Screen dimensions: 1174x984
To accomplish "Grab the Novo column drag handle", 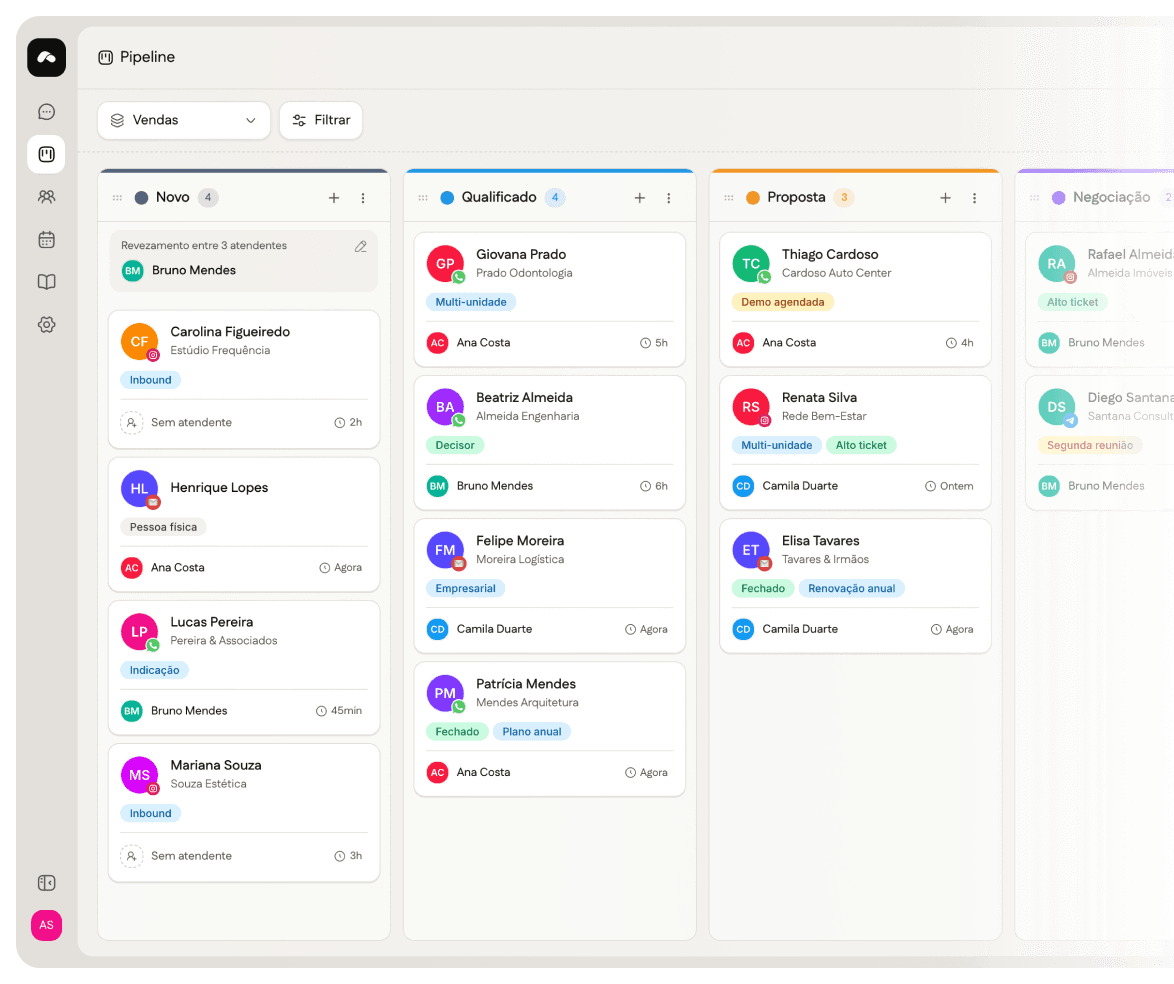I will [118, 198].
